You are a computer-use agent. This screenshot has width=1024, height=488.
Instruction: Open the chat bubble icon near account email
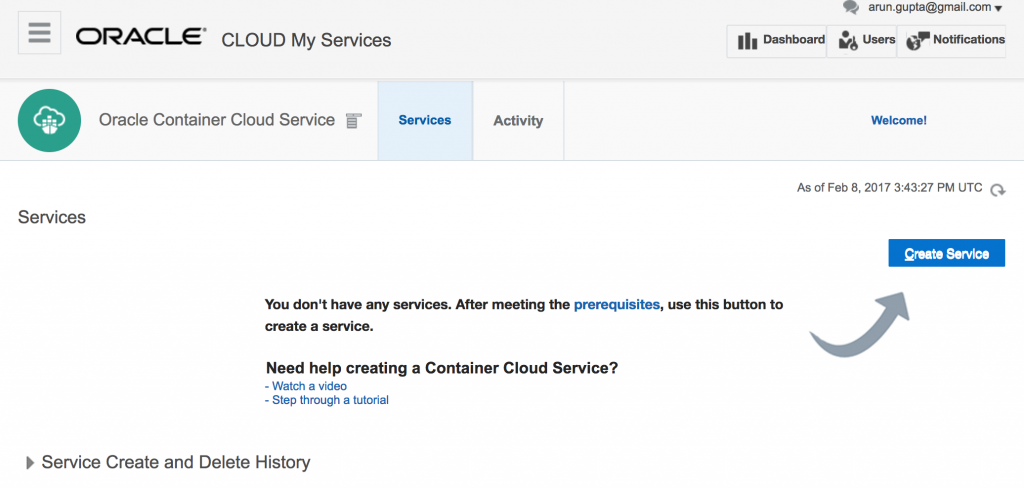coord(850,8)
